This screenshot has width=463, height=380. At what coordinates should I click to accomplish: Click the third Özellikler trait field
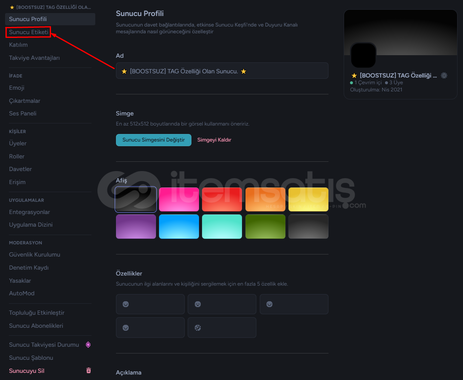(294, 304)
